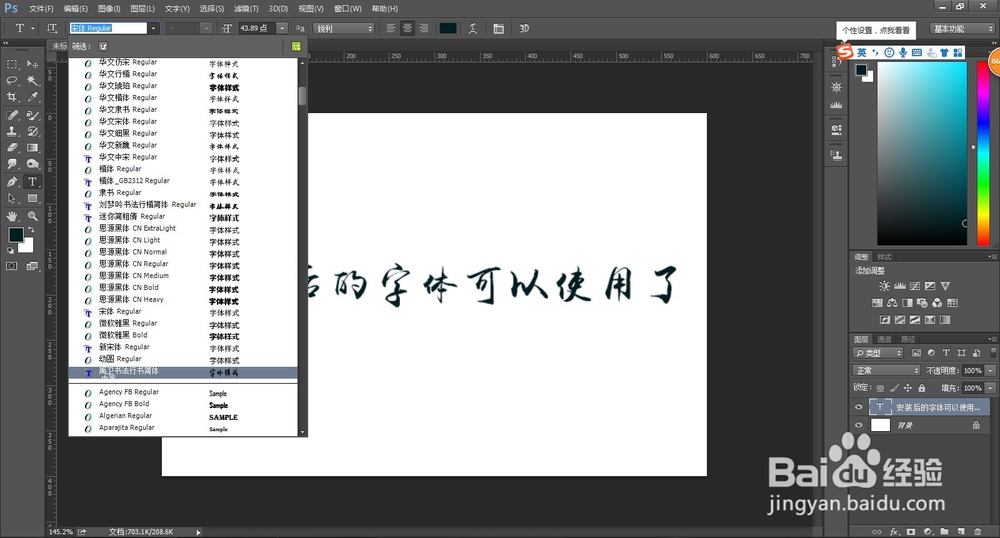This screenshot has height=538, width=1000.
Task: Toggle layer visibility of the text layer
Action: coord(858,407)
